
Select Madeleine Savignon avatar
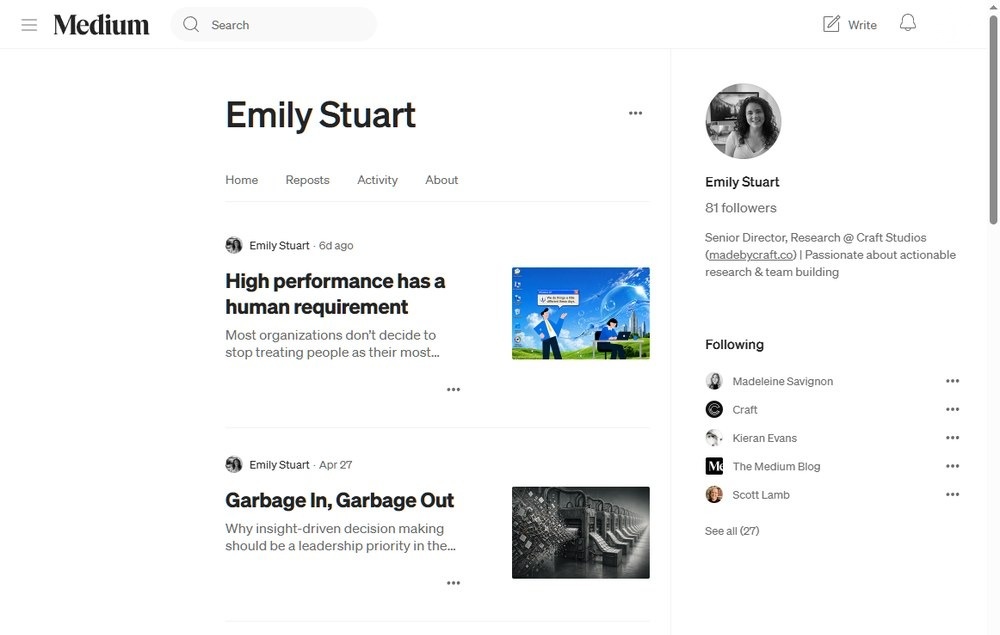[x=714, y=381]
